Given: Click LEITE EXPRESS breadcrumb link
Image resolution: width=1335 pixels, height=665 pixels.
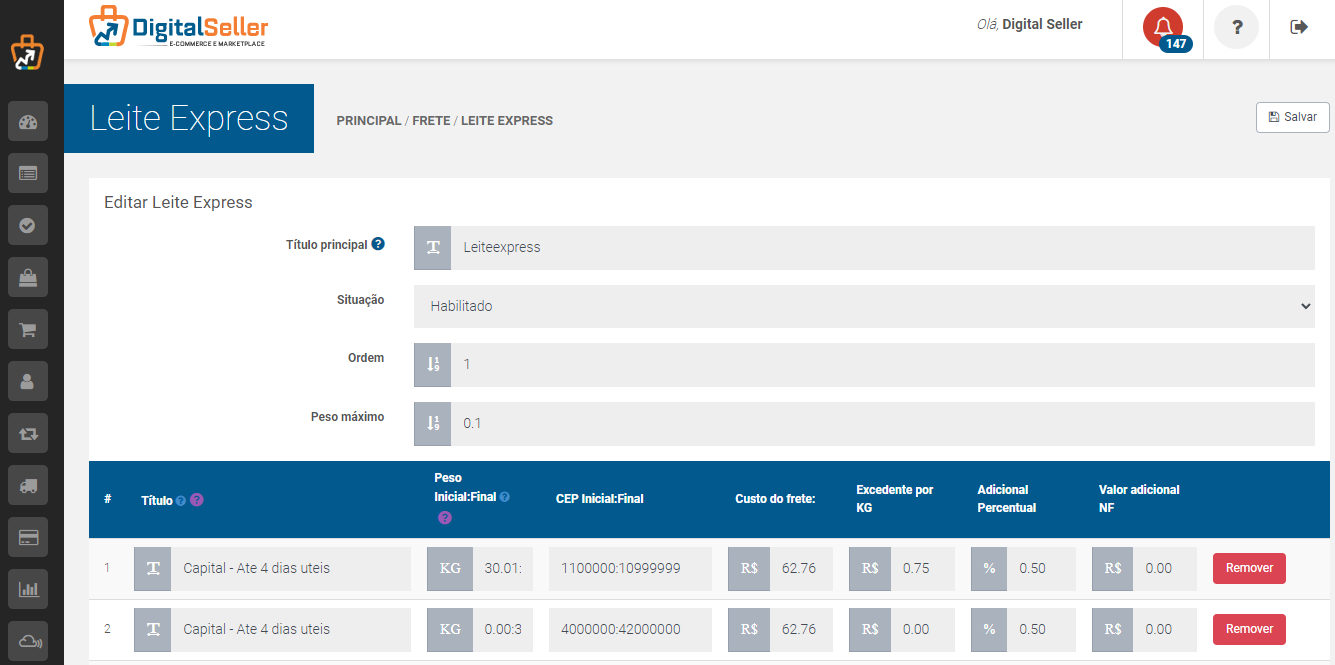Looking at the screenshot, I should pos(507,120).
